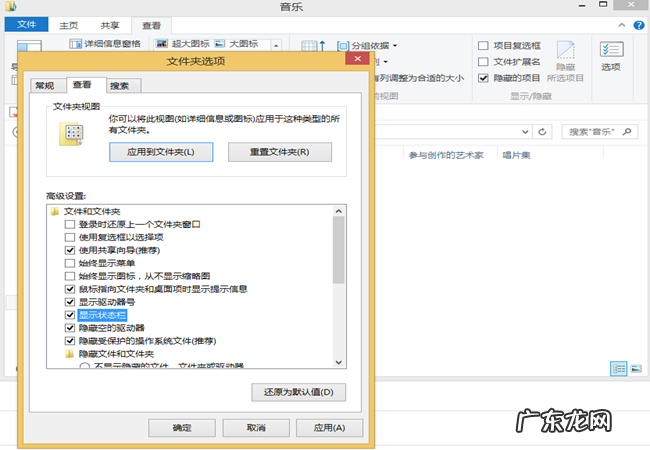Click the Details pane (详细信息窗格) button
Screen dimensions: 650x450
click(x=105, y=44)
